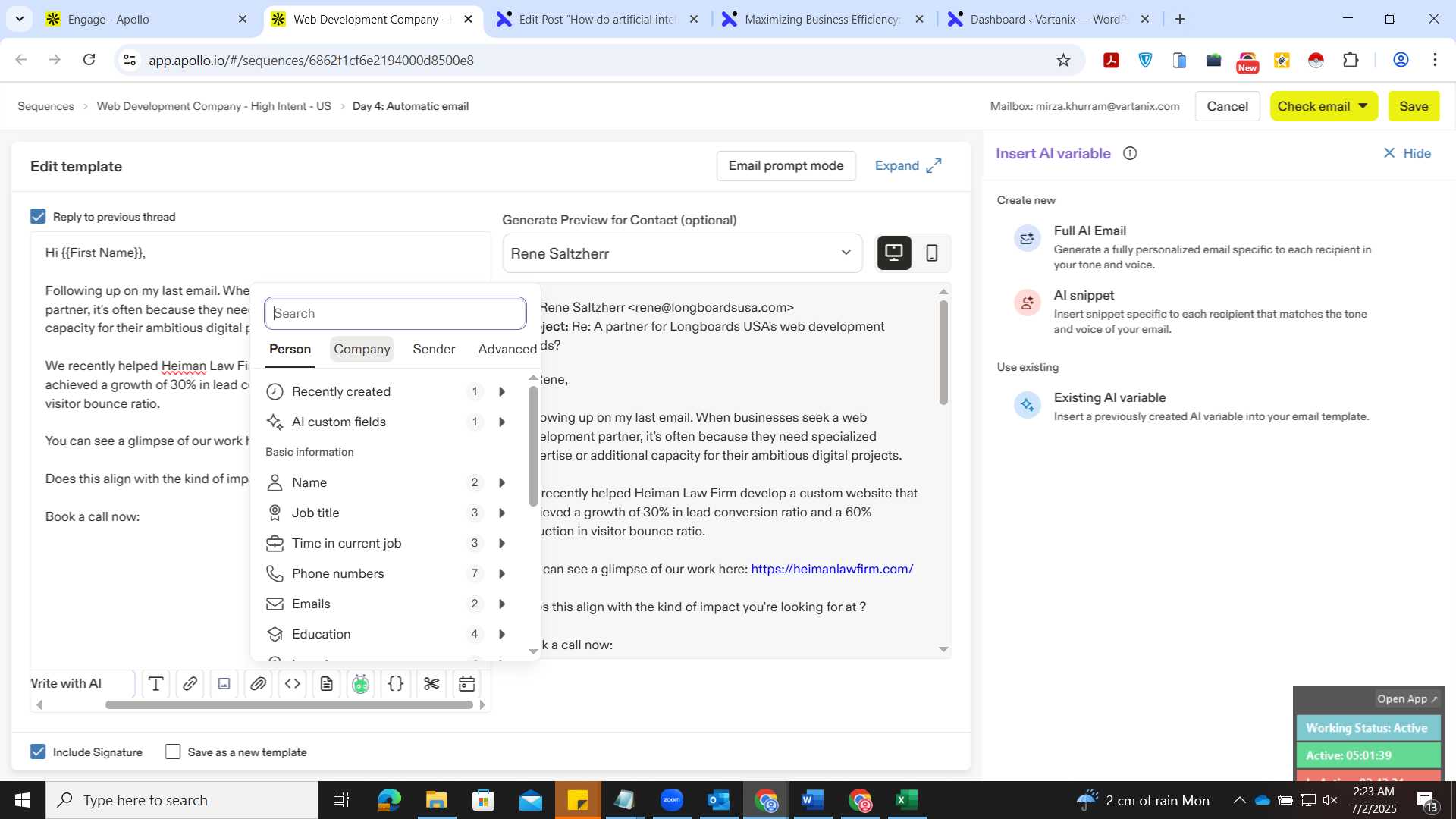Open Web Development Company sequence breadcrumb
This screenshot has height=819, width=1456.
coord(214,106)
